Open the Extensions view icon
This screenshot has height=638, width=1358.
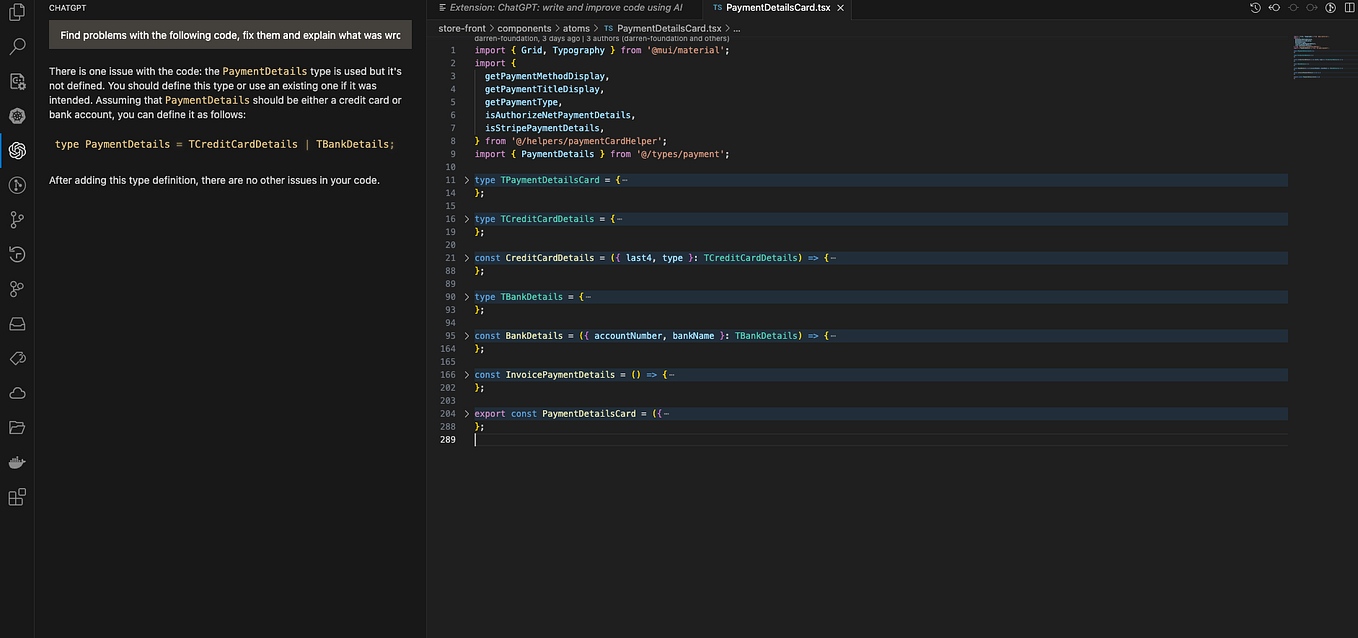pos(17,497)
